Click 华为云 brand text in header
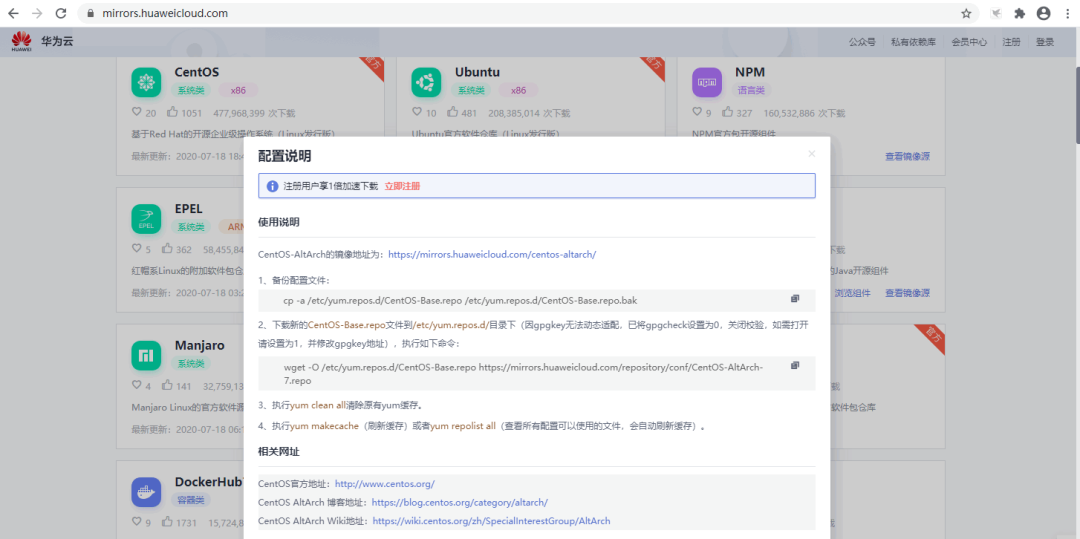This screenshot has height=539, width=1080. 57,41
